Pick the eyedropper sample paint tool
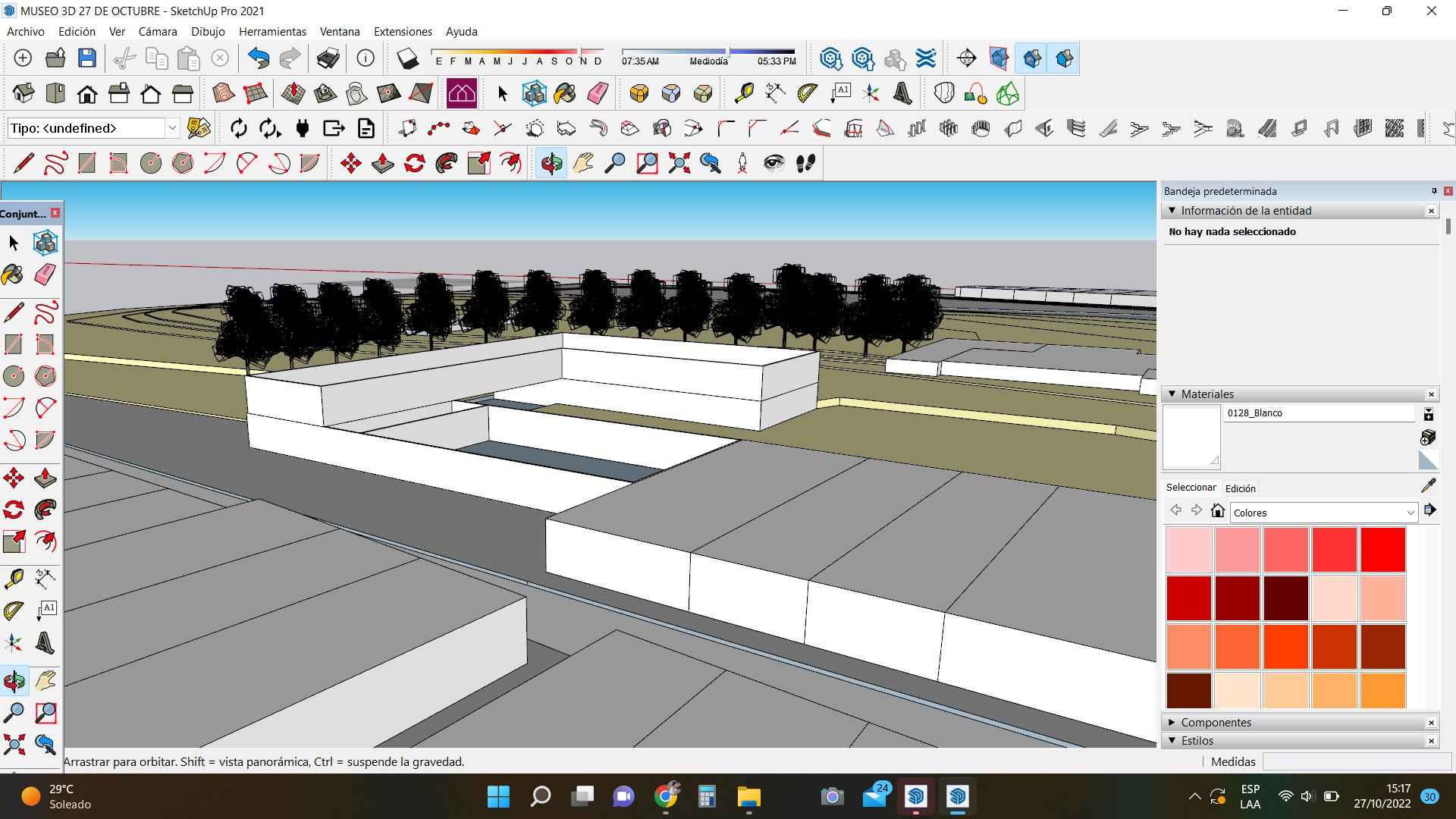 tap(1428, 485)
